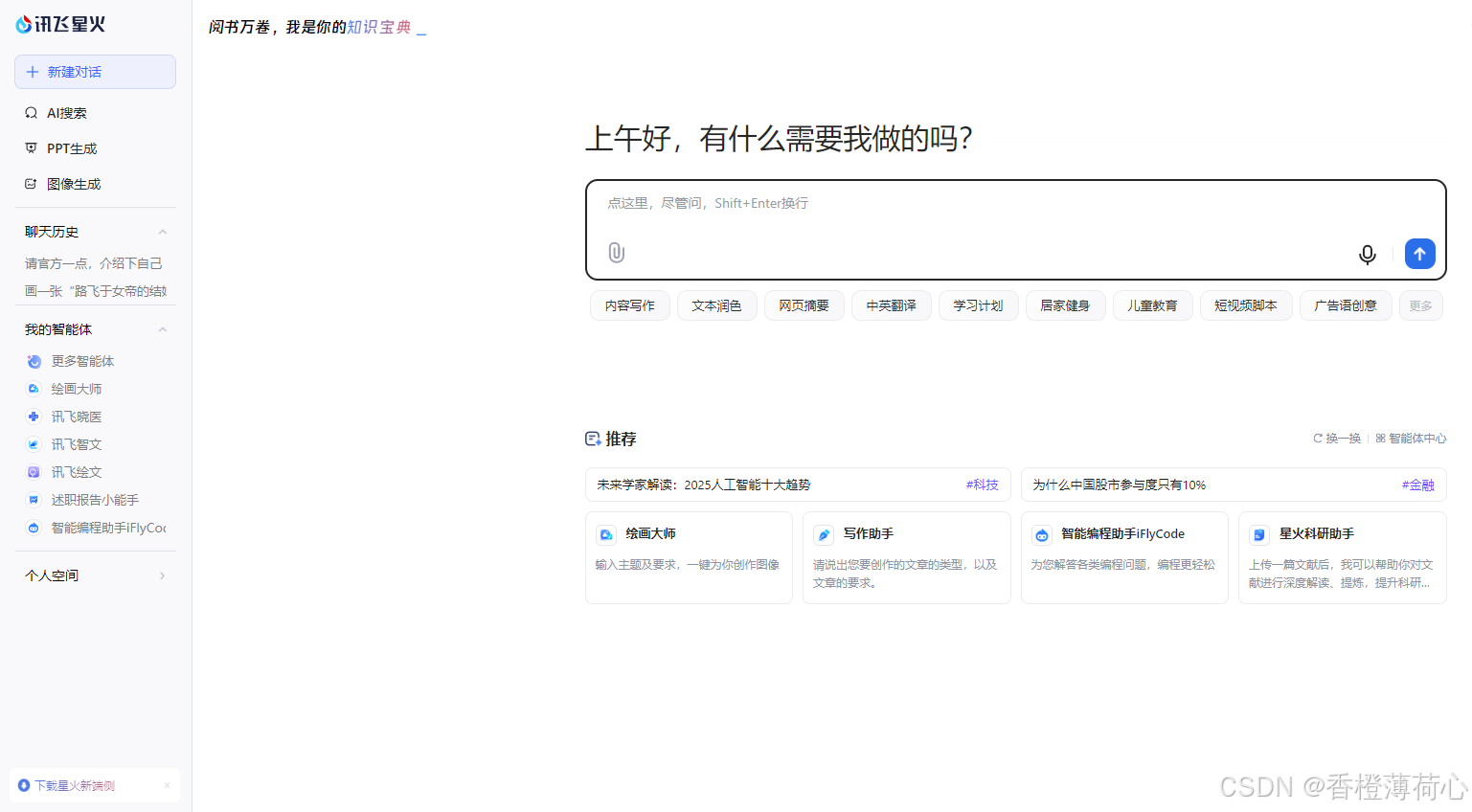Click the blue send arrow button

(x=1420, y=254)
